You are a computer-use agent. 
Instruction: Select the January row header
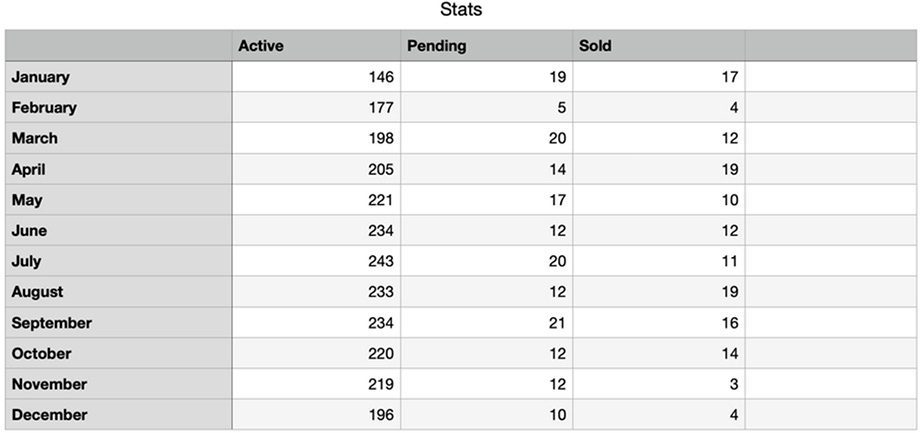click(x=119, y=77)
